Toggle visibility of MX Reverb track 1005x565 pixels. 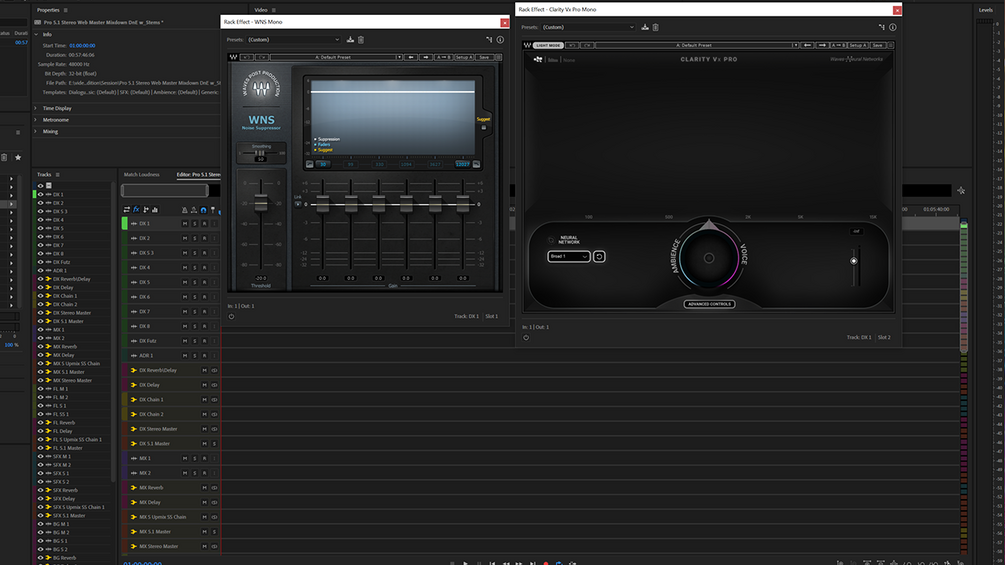(x=40, y=347)
